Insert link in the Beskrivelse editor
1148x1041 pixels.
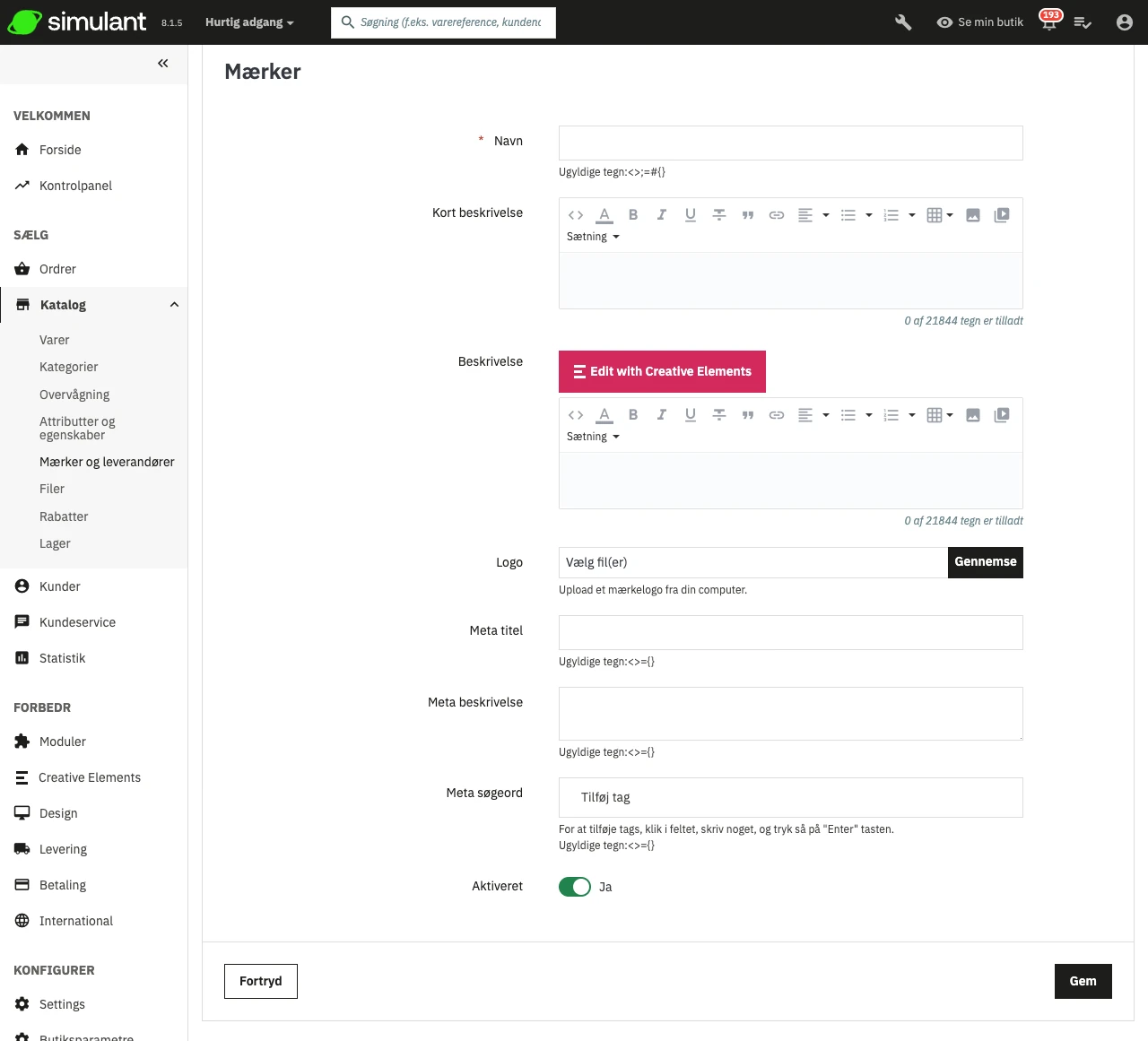[x=777, y=415]
